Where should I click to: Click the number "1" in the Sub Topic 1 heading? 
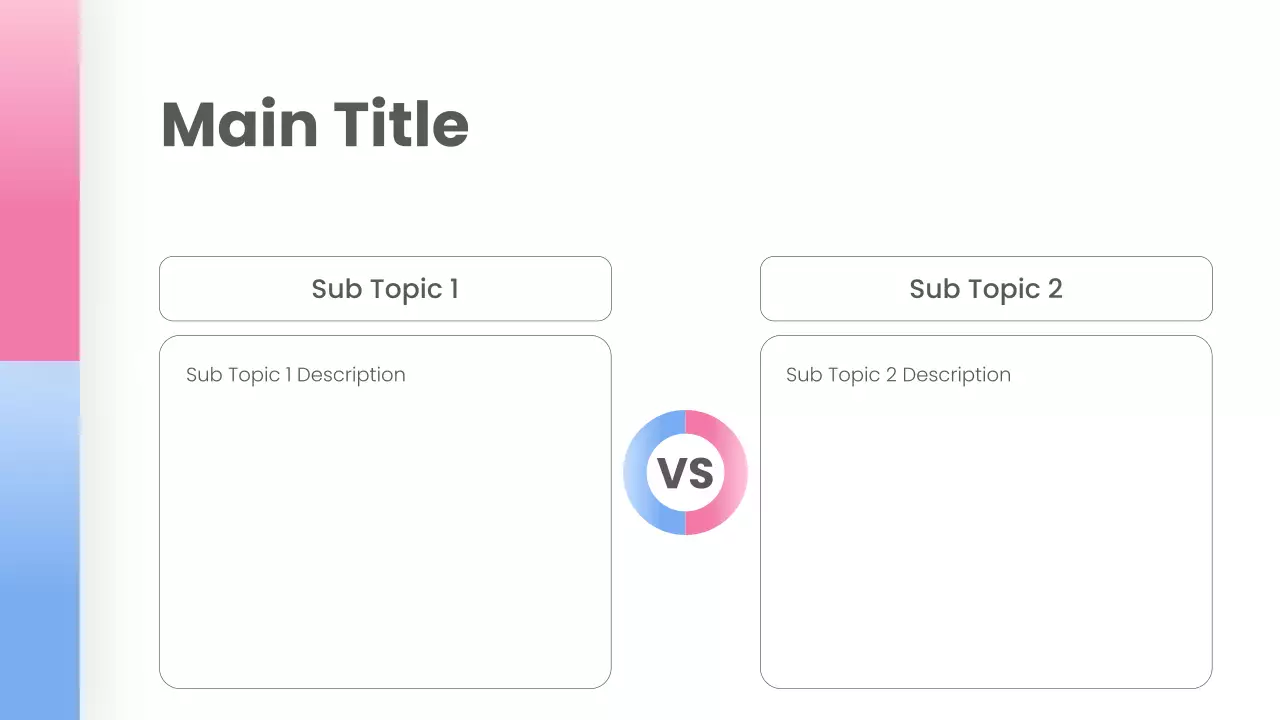[453, 289]
